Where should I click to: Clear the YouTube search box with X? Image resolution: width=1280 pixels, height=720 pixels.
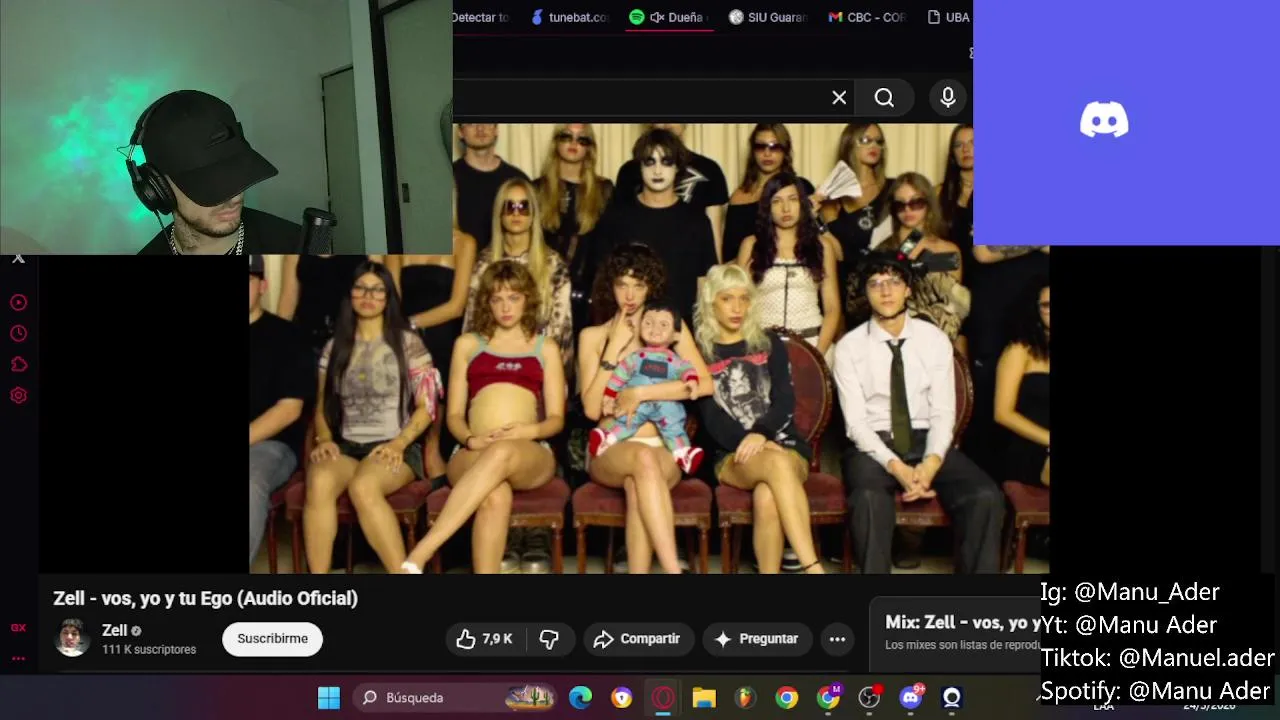coord(839,98)
